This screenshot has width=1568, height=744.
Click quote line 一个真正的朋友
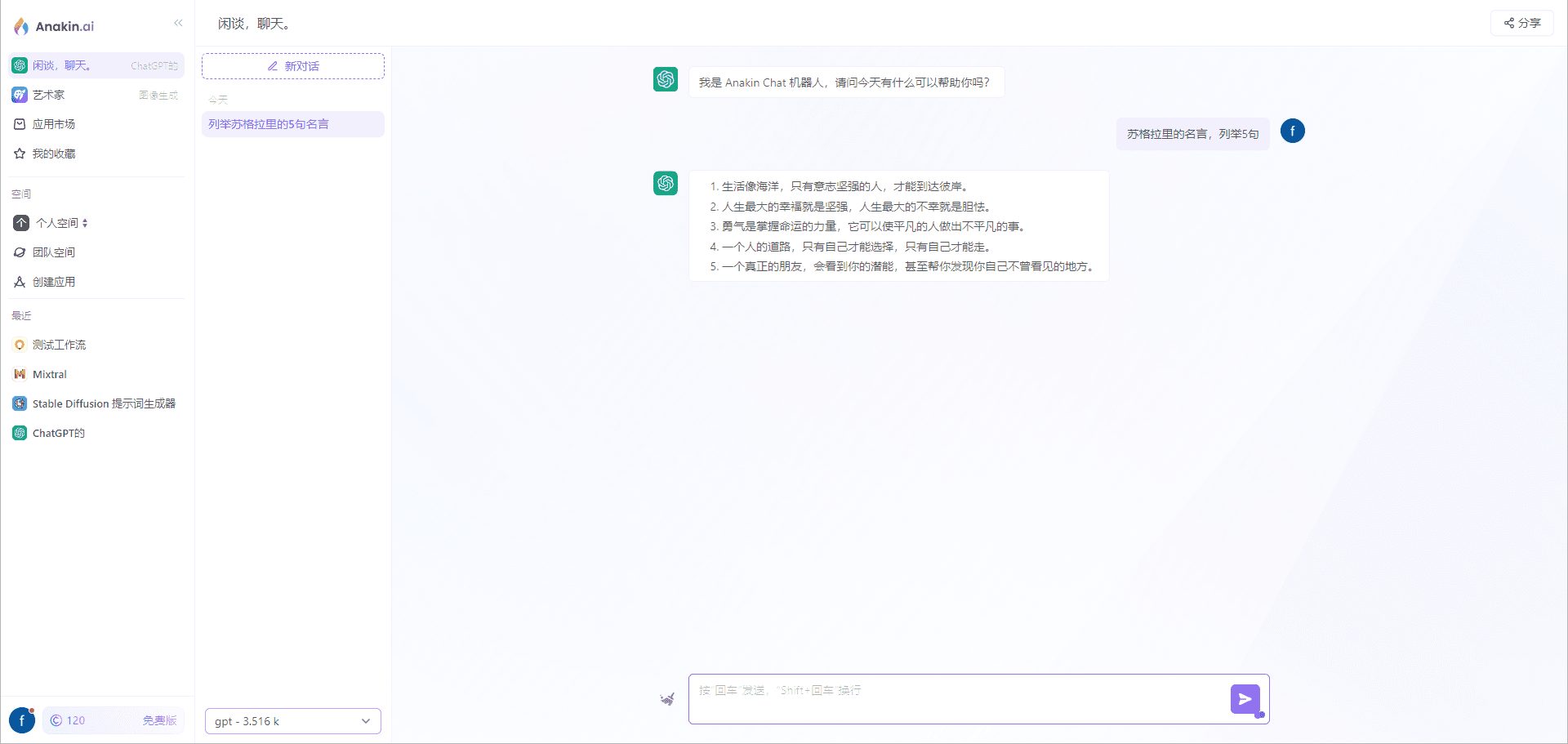click(x=902, y=266)
